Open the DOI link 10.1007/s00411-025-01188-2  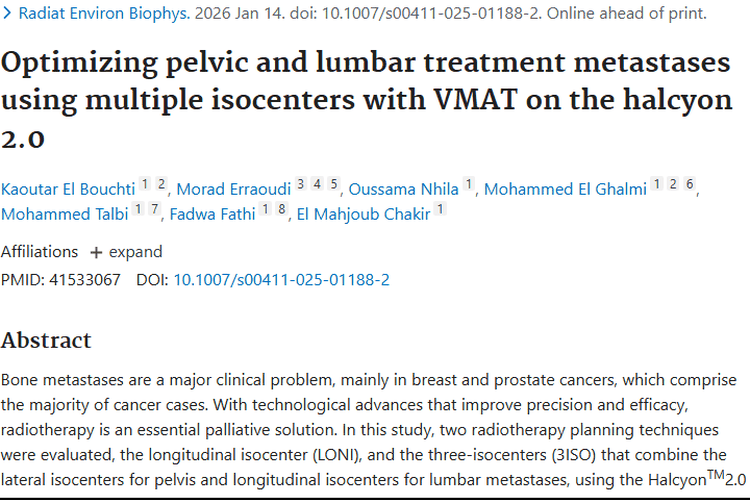pyautogui.click(x=281, y=279)
